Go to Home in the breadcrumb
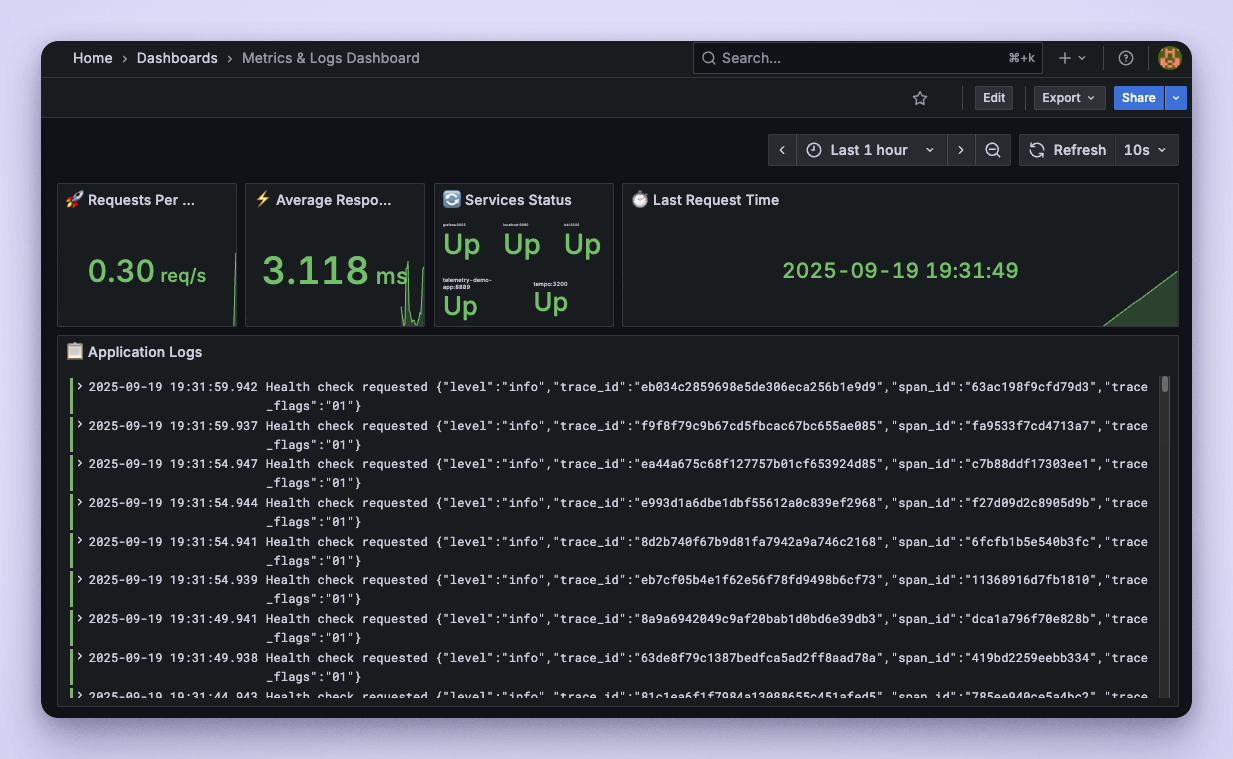This screenshot has height=759, width=1233. tap(92, 58)
